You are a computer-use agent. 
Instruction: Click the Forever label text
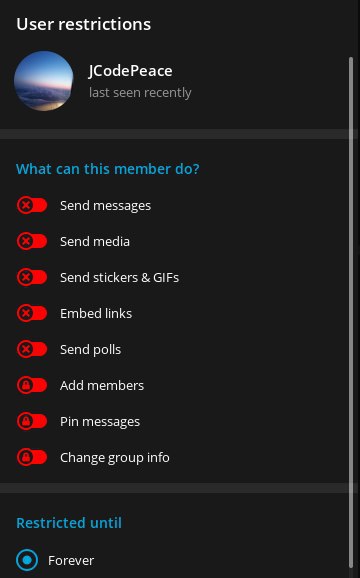pyautogui.click(x=71, y=561)
